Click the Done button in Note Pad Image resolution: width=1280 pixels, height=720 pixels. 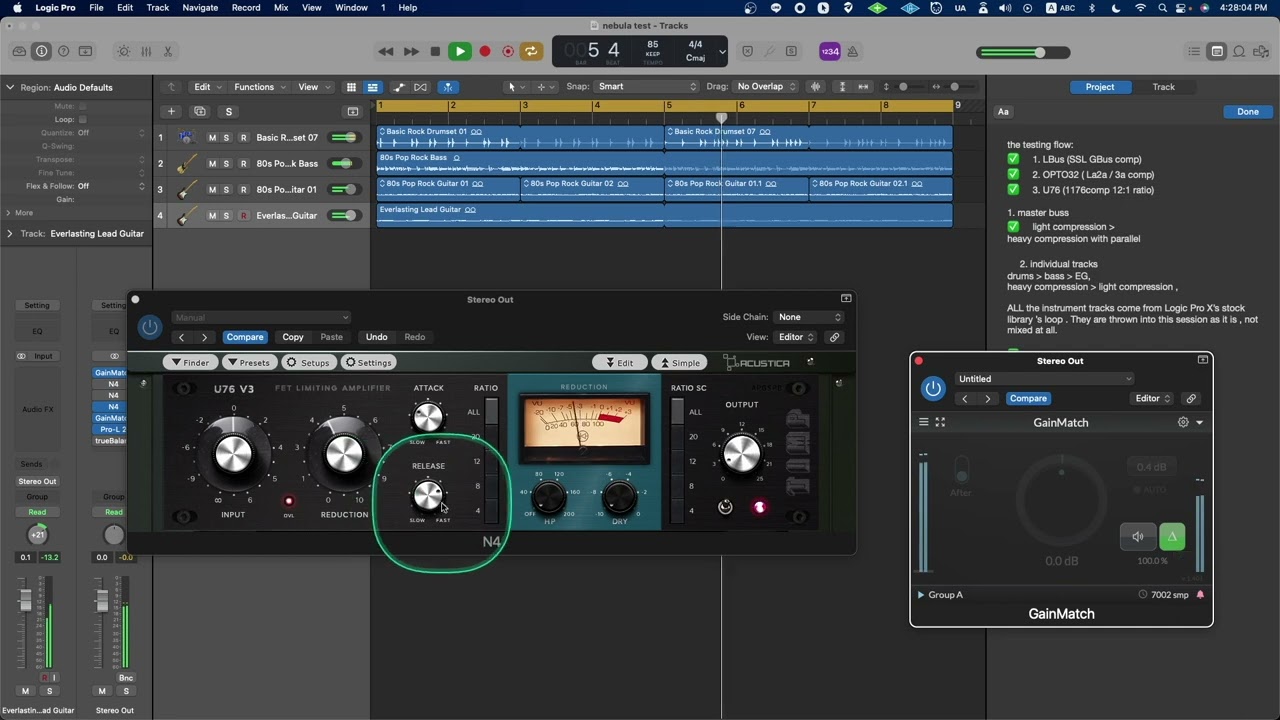(x=1248, y=112)
